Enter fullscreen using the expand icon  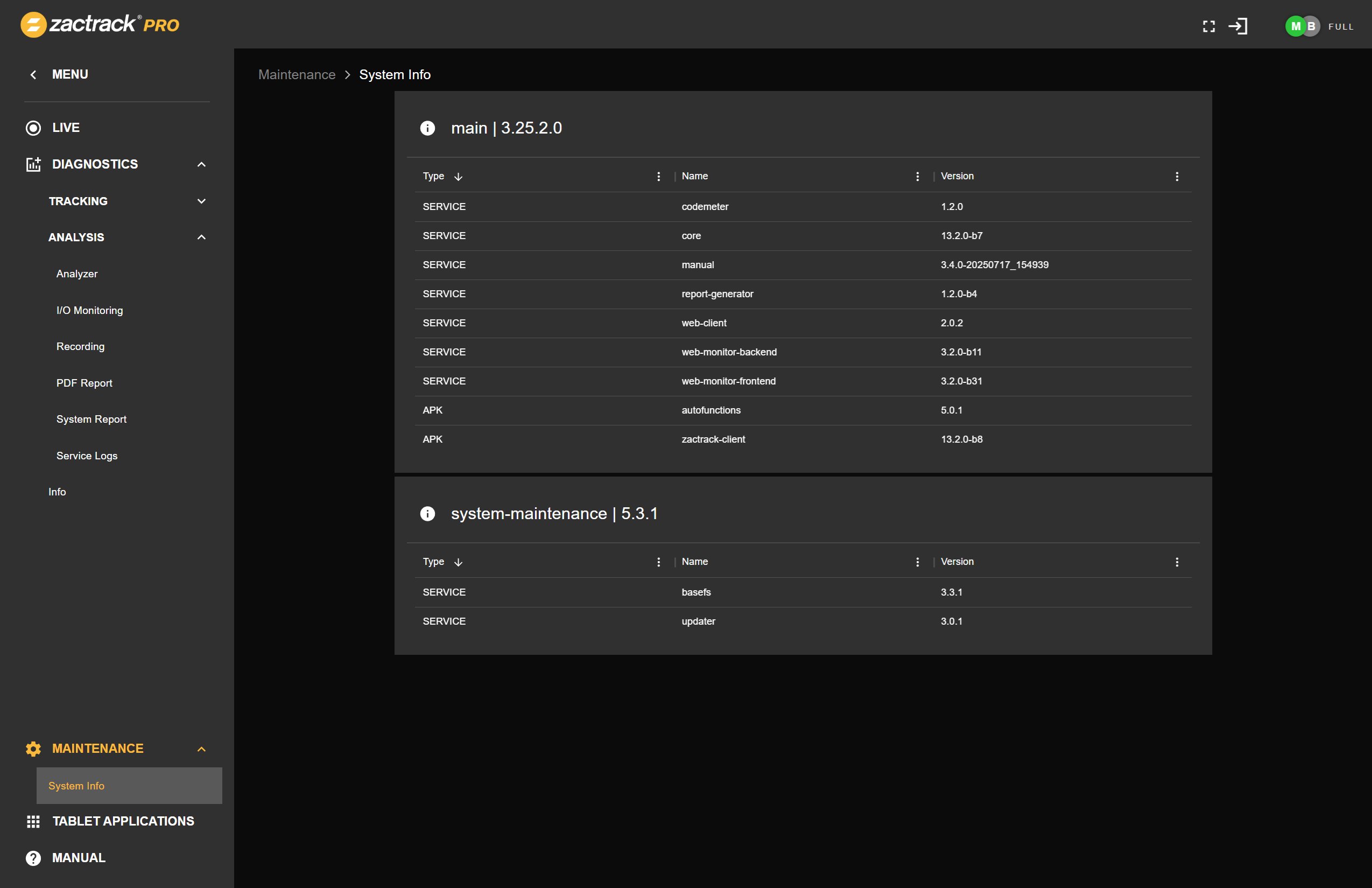pyautogui.click(x=1209, y=26)
